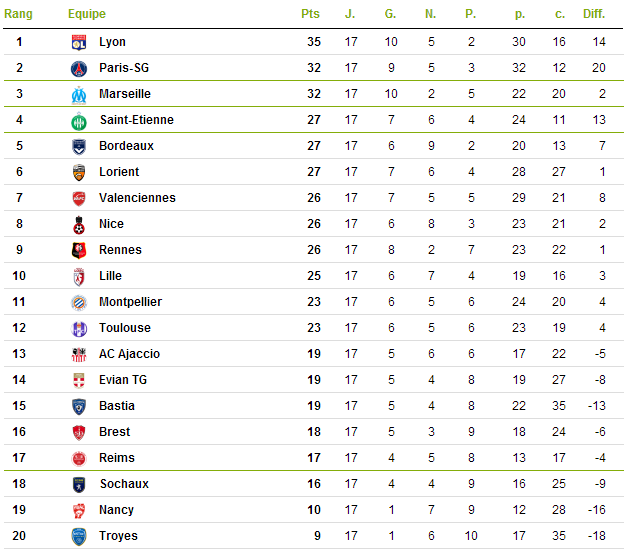Click the Paris-SG club logo

point(79,68)
